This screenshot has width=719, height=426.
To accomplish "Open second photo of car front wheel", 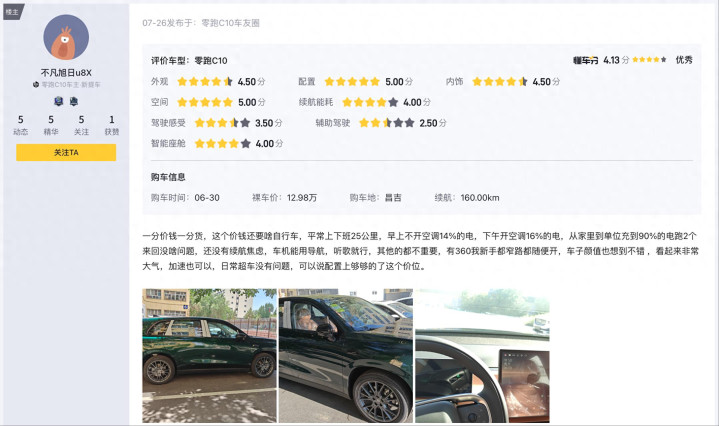I will click(346, 355).
